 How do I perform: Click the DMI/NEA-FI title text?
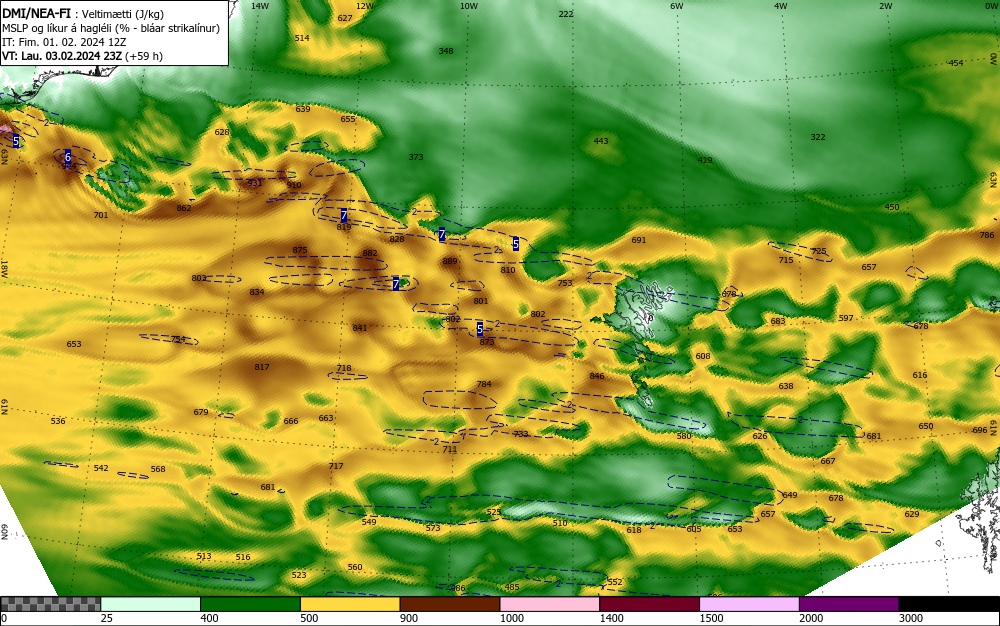[x=36, y=15]
